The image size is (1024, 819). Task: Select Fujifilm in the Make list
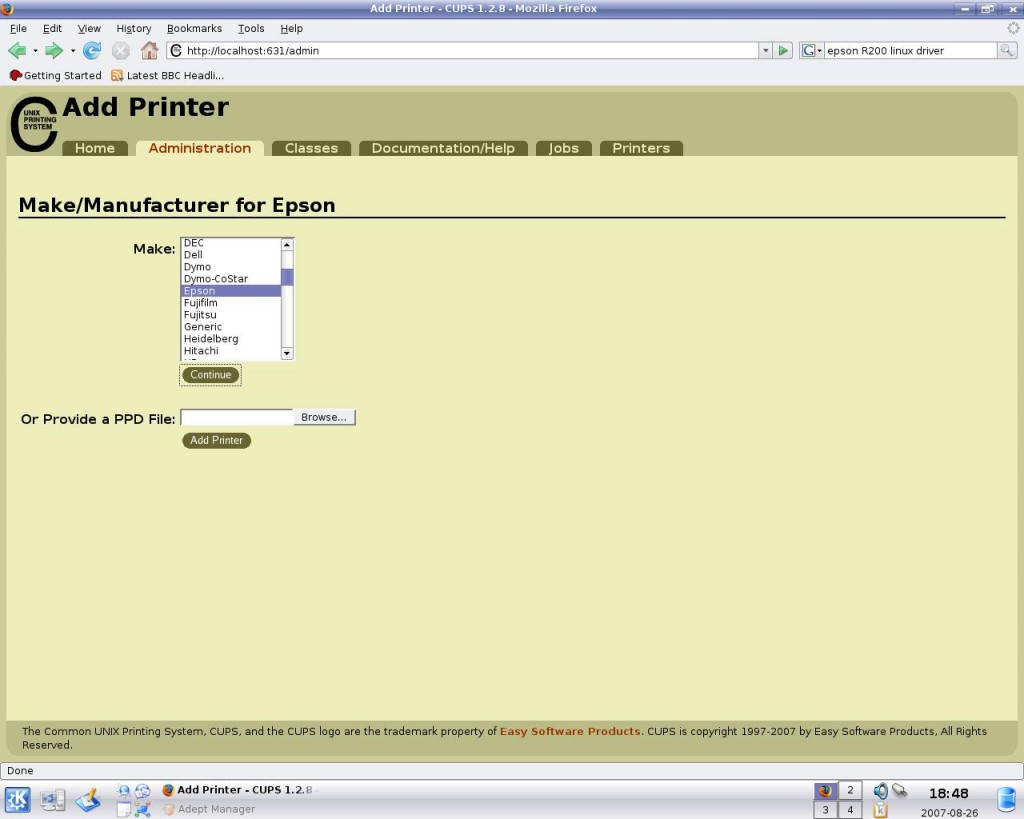pos(231,303)
